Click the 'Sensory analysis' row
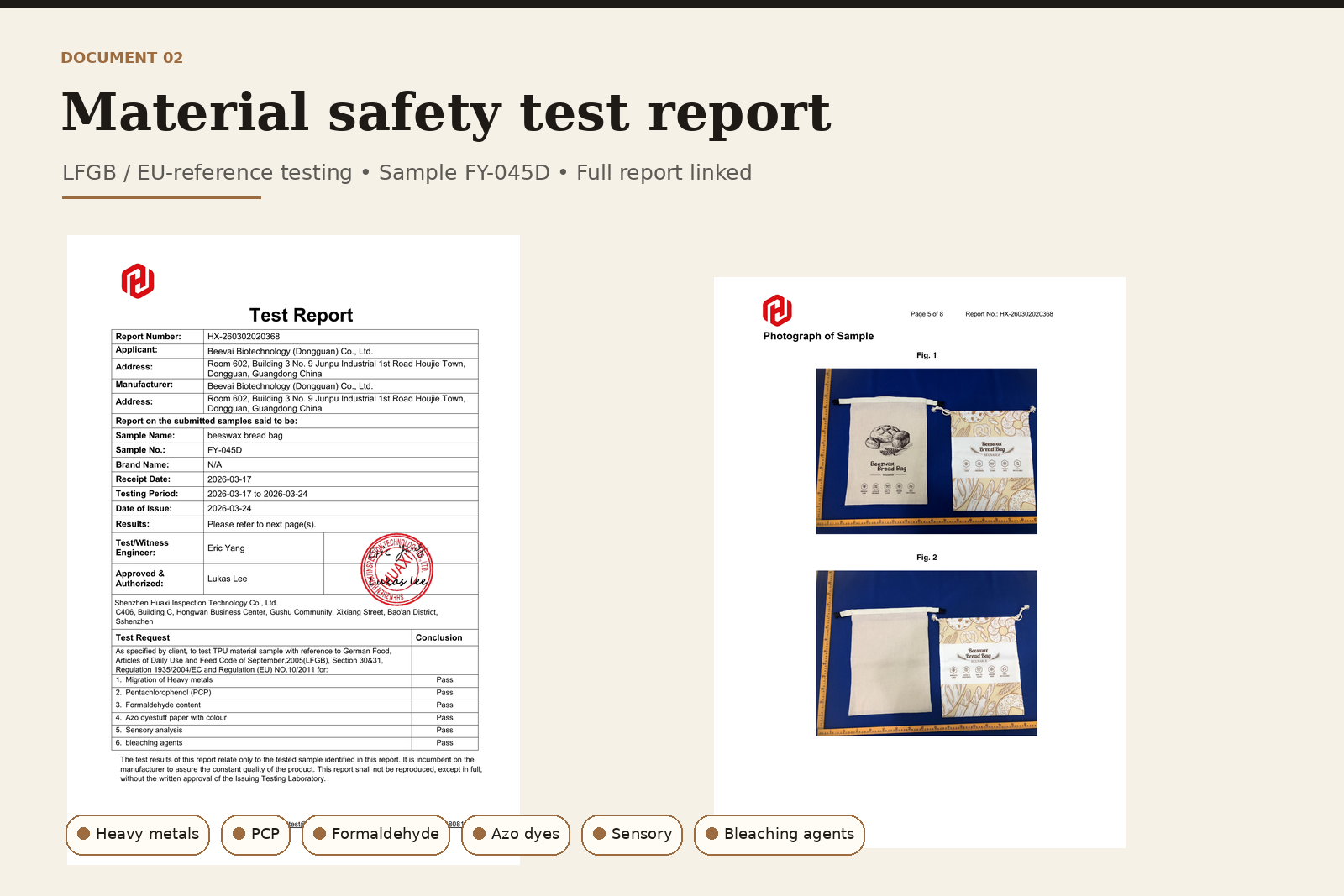 click(x=295, y=731)
